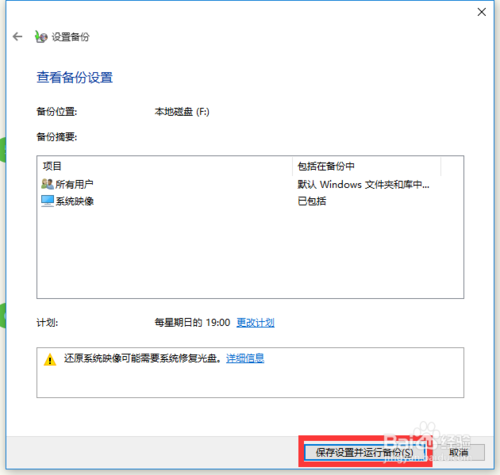The width and height of the screenshot is (500, 475).
Task: Click the 查看备份设置 heading
Action: [x=74, y=77]
